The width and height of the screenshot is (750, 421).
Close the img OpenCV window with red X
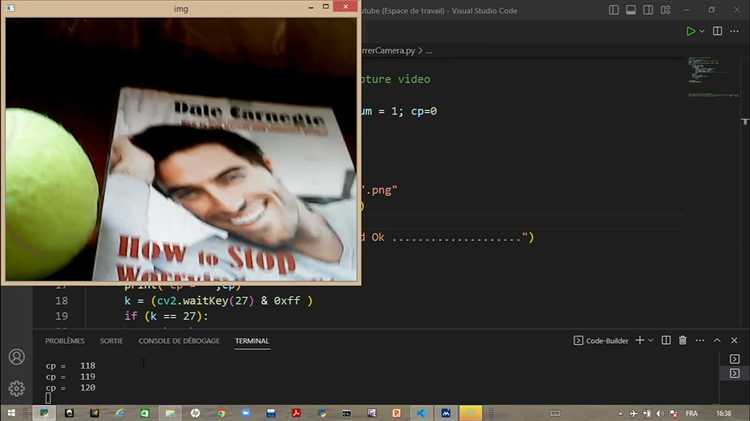click(x=345, y=6)
